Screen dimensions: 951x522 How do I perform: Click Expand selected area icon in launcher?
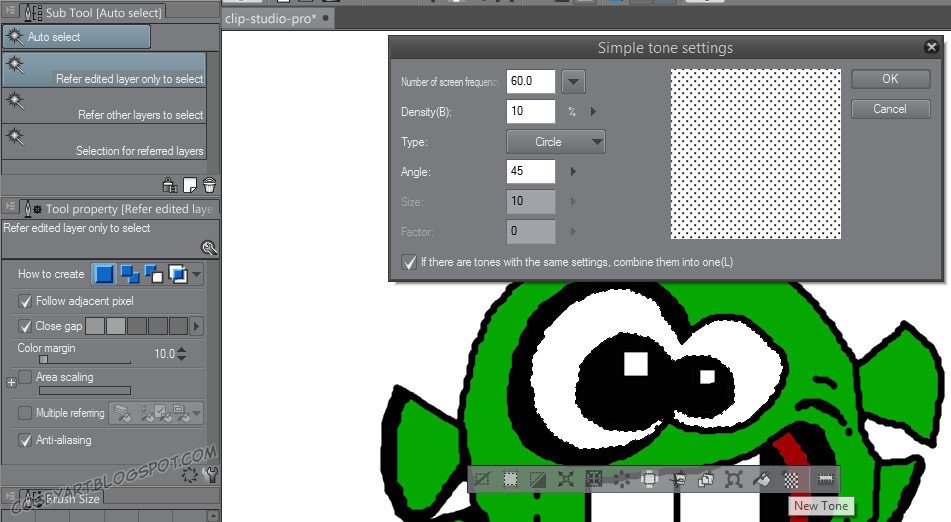click(x=566, y=480)
